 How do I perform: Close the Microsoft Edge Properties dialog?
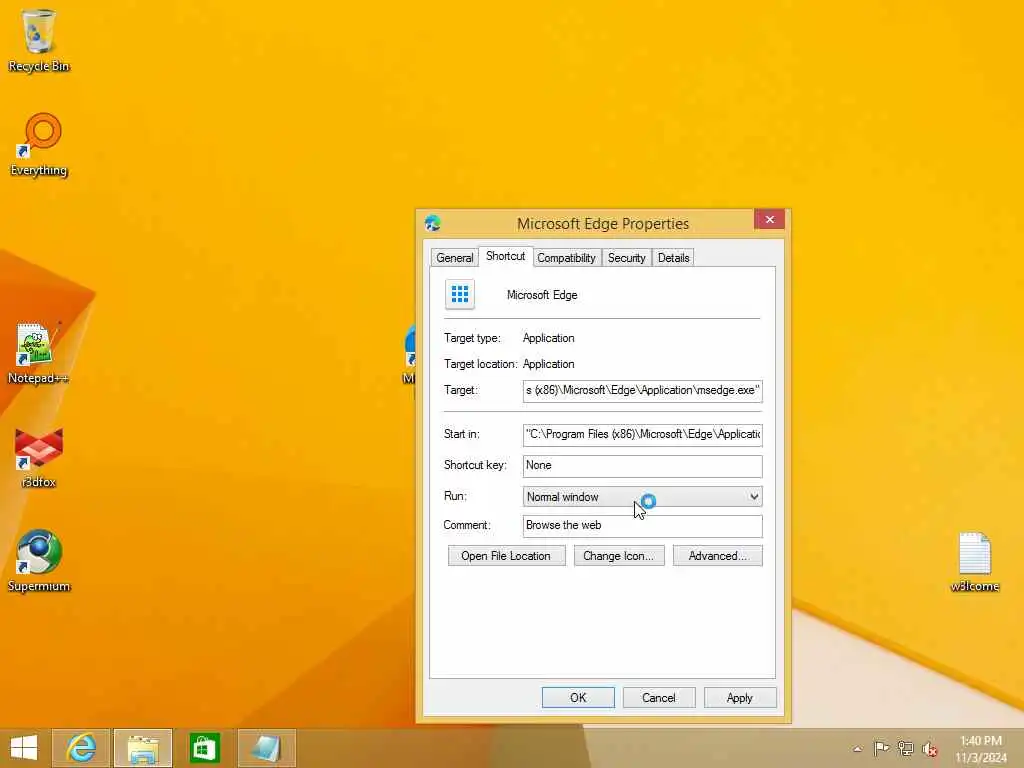click(769, 219)
